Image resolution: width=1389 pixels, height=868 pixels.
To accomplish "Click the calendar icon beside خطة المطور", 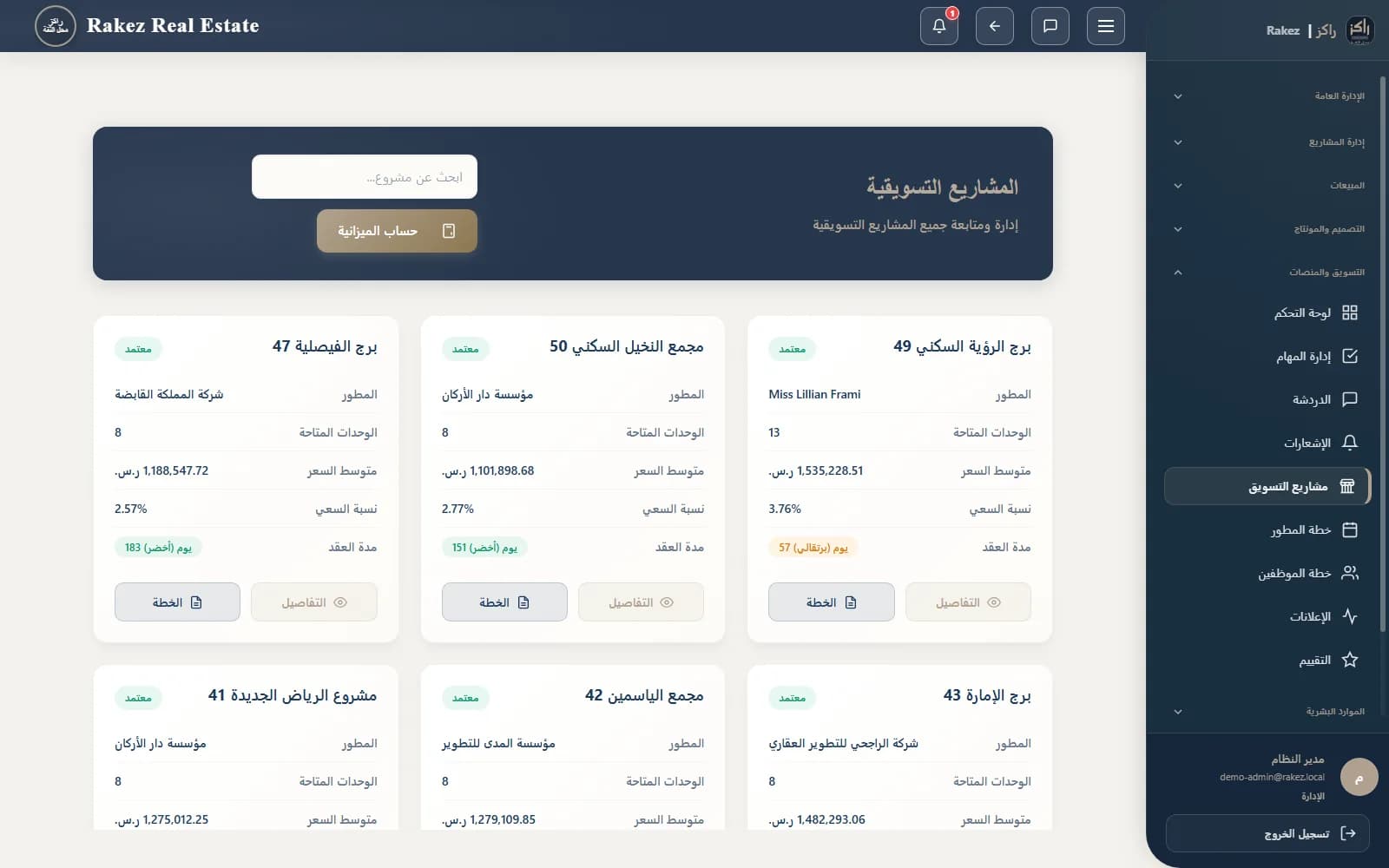I will click(x=1350, y=529).
